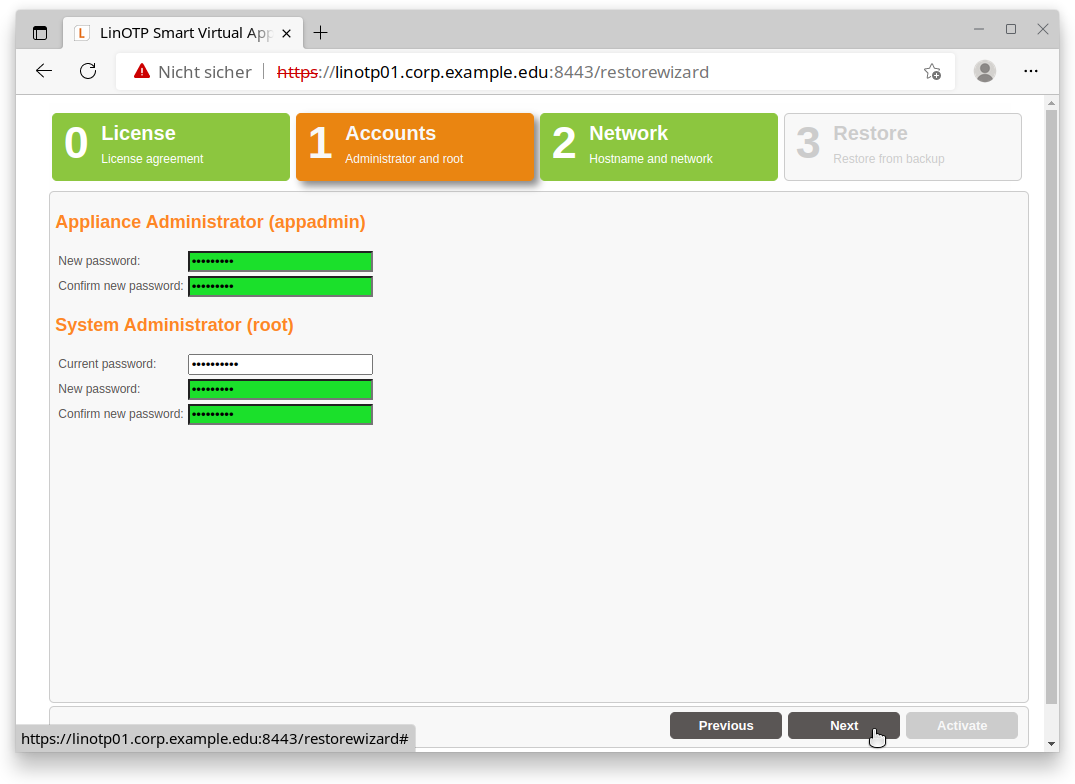The height and width of the screenshot is (784, 1075).
Task: Open browser settings ellipsis menu
Action: pos(1031,71)
